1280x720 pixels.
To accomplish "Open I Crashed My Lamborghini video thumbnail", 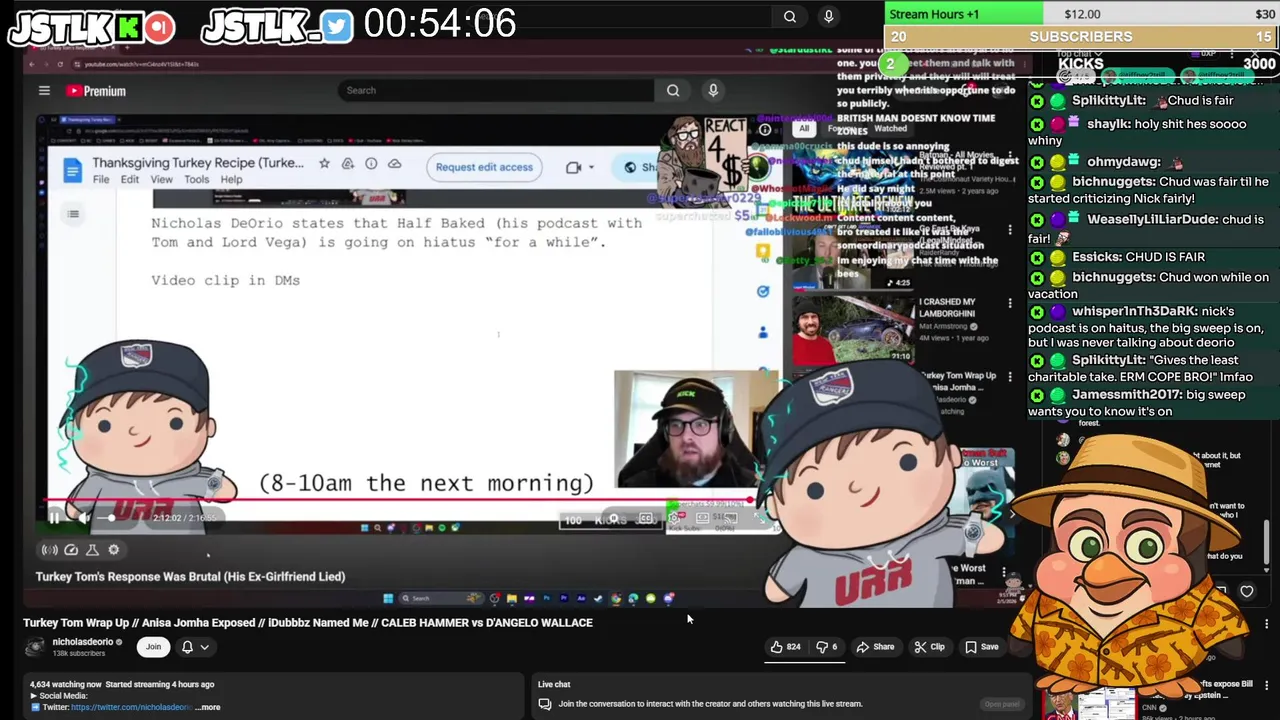I will [x=852, y=331].
